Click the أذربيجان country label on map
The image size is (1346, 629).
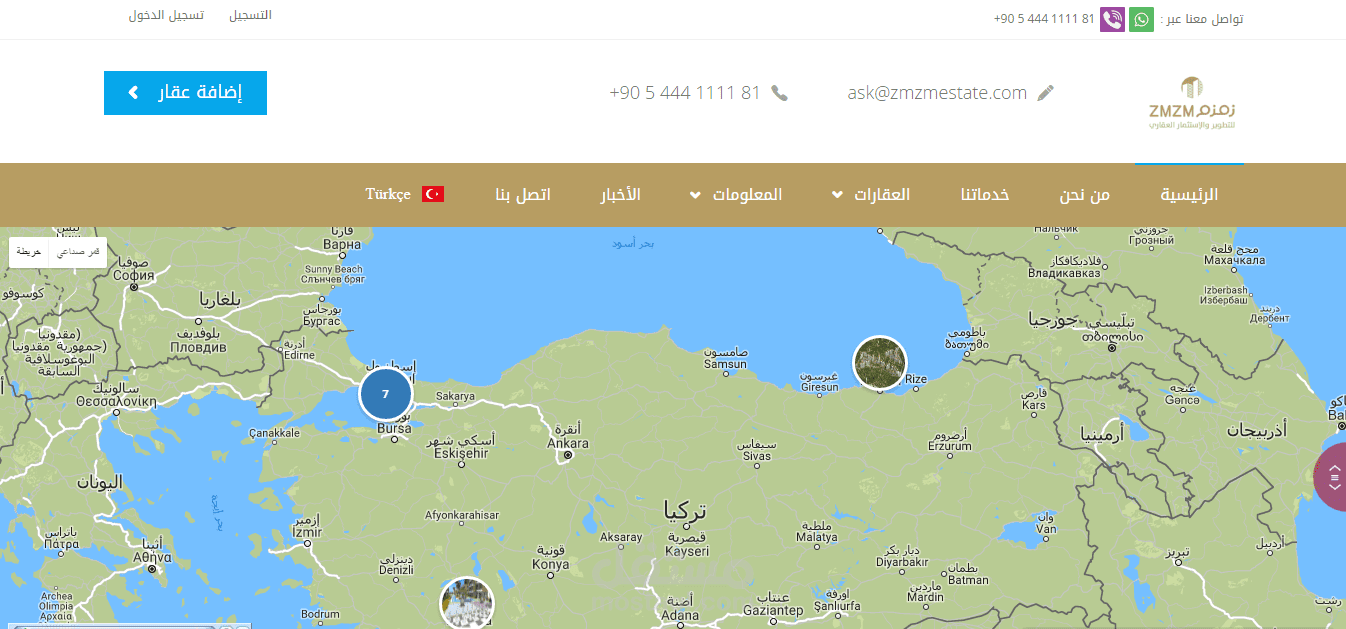pyautogui.click(x=1257, y=429)
